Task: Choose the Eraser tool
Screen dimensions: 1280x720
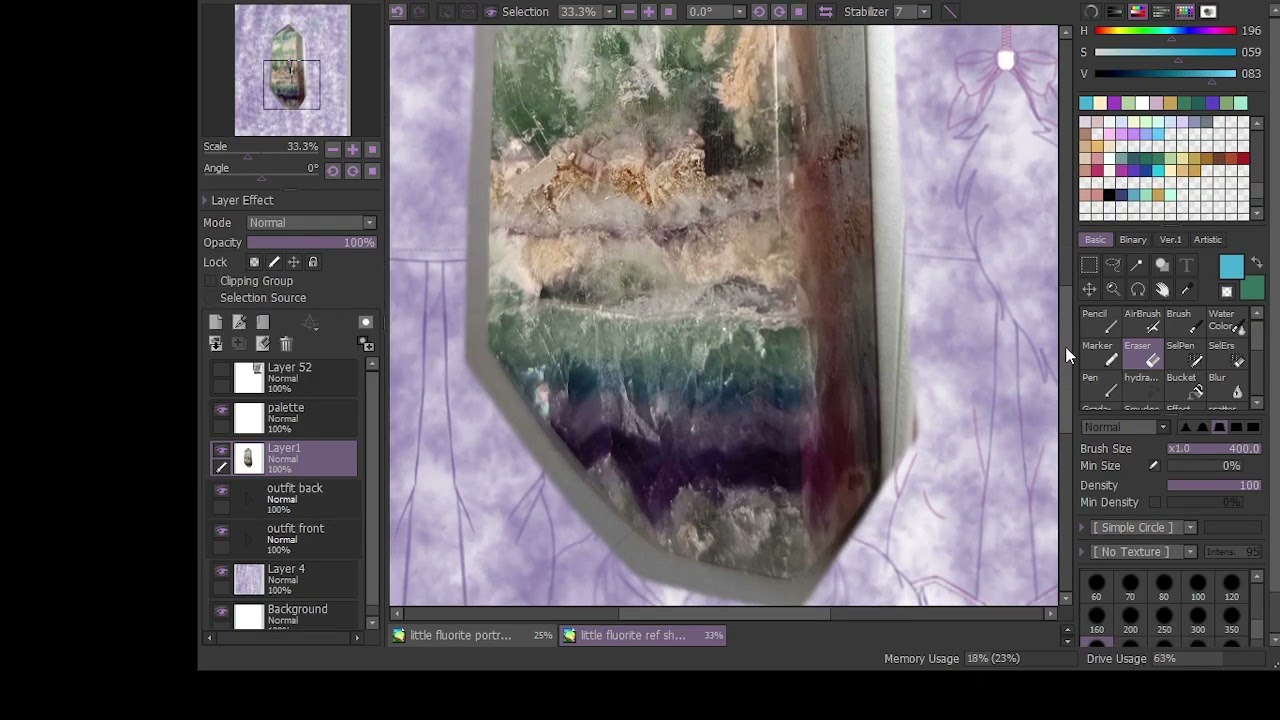Action: 1142,354
